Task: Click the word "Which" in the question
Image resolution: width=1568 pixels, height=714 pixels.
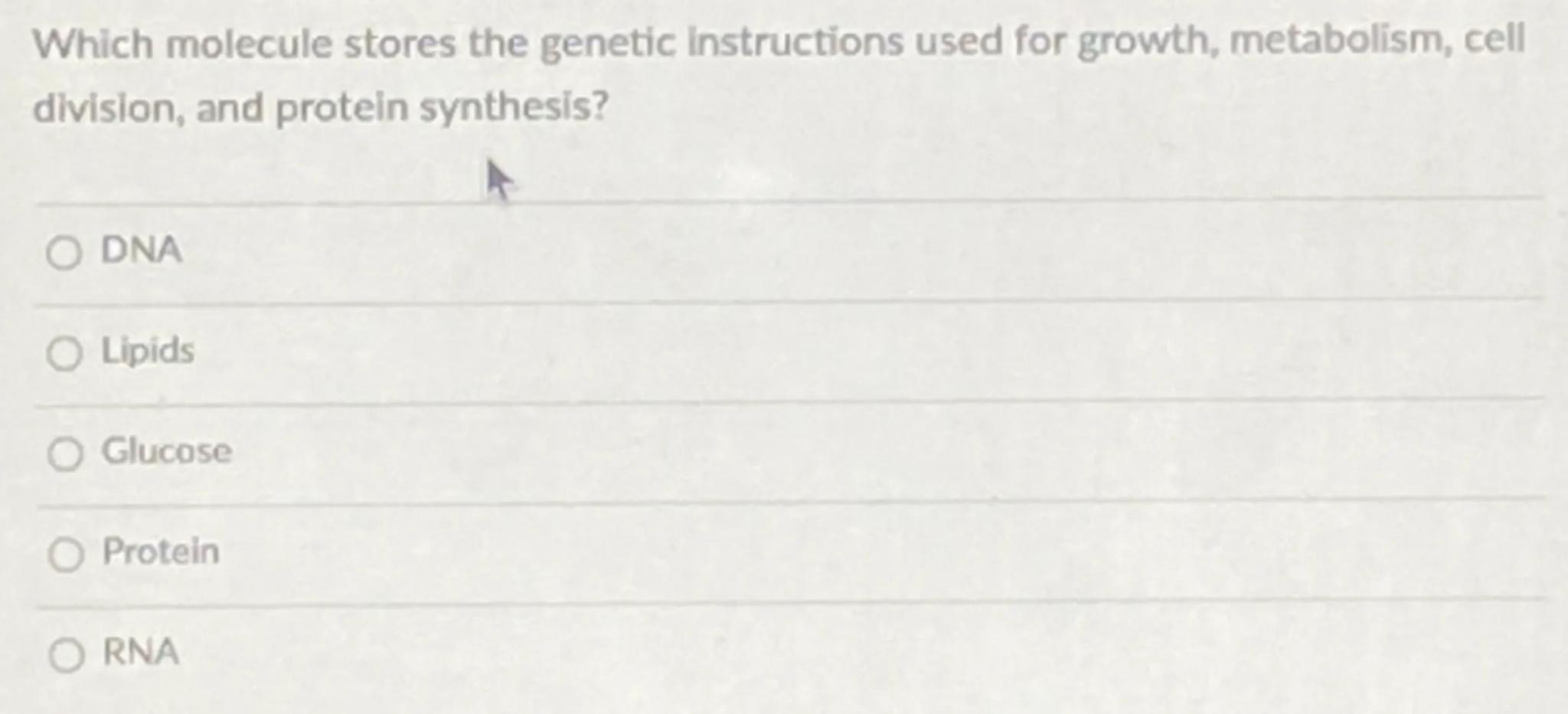Action: 93,44
